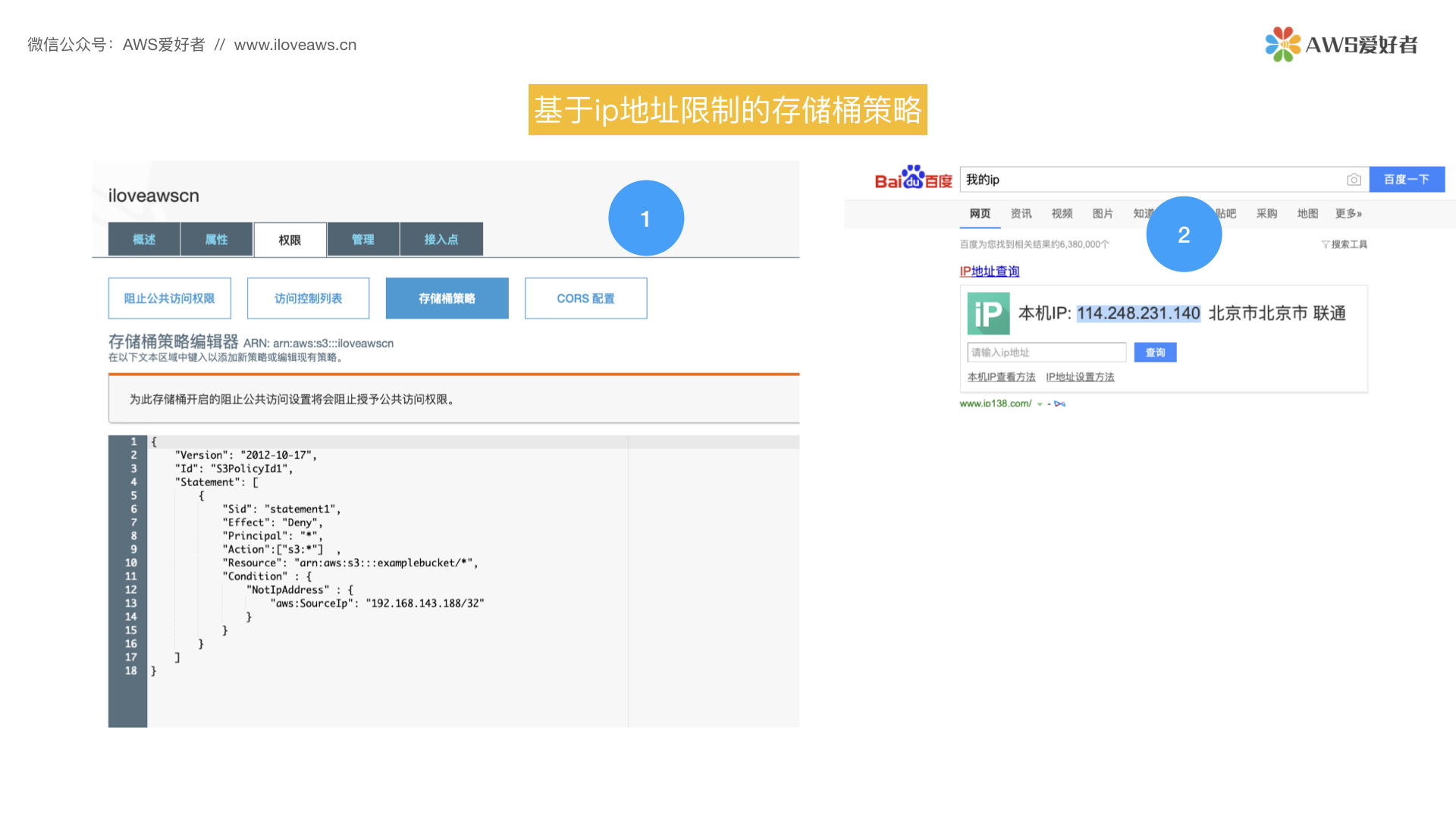
Task: Switch to the 图片 search tab
Action: click(x=1103, y=213)
